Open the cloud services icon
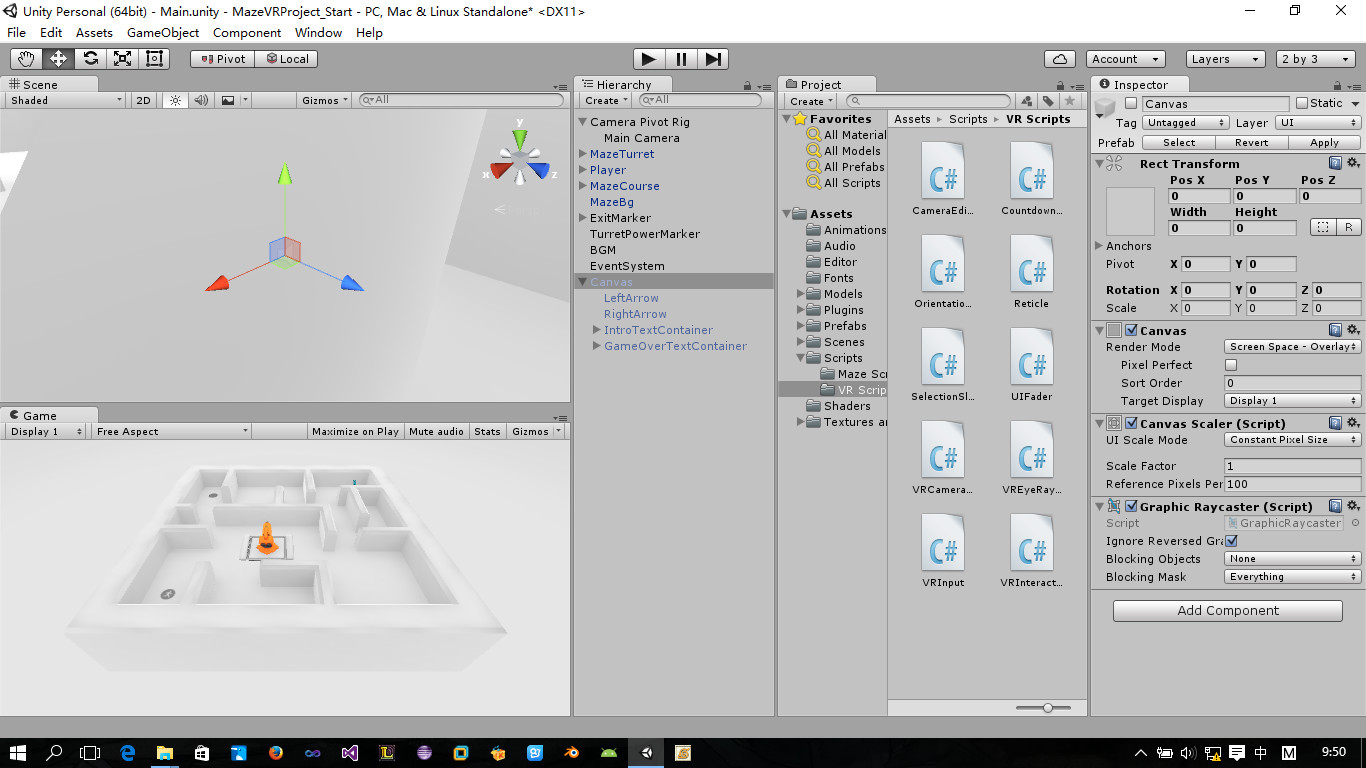This screenshot has height=768, width=1366. [x=1060, y=59]
